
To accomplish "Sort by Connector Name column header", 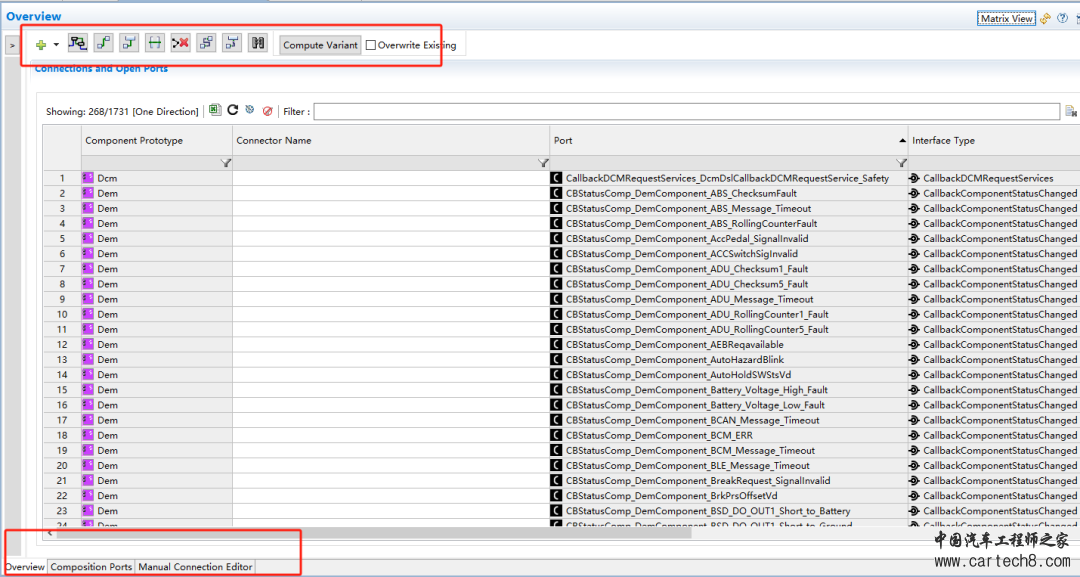I will point(391,140).
